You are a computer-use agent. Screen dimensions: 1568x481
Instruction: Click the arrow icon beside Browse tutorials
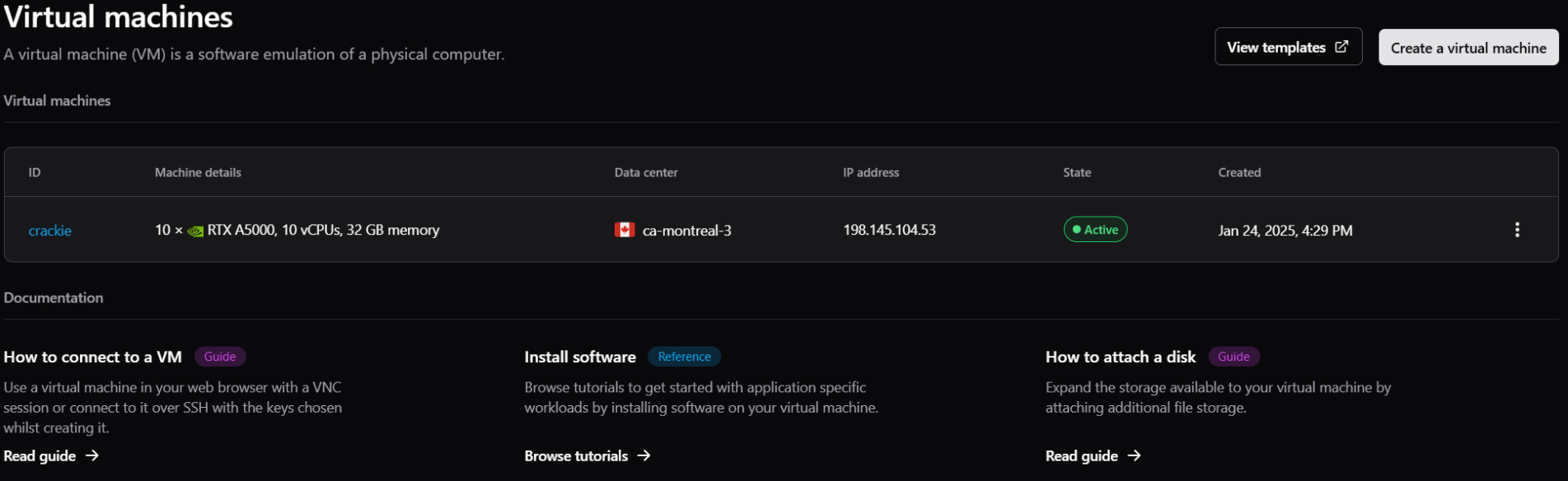coord(644,455)
